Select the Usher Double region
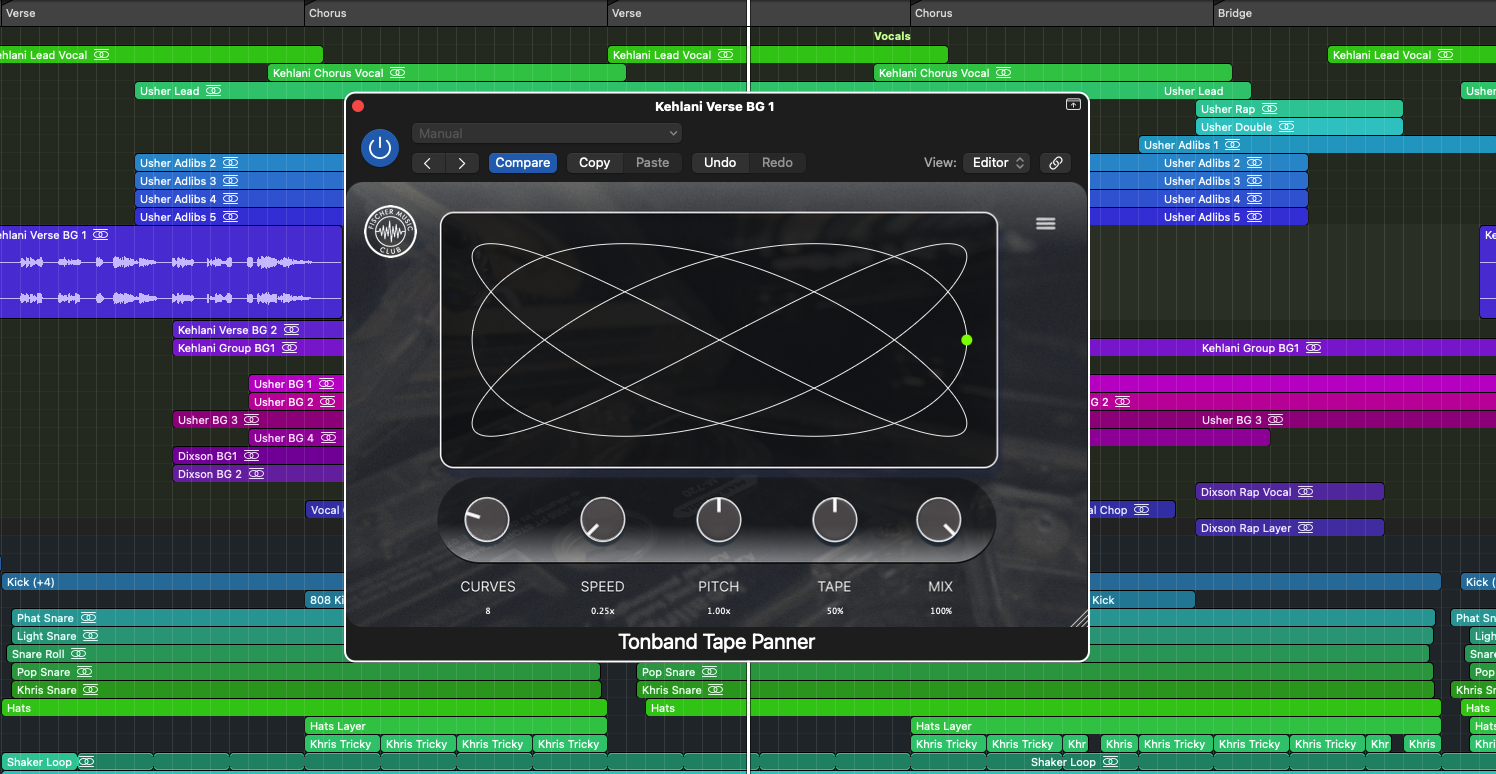 click(x=1299, y=127)
